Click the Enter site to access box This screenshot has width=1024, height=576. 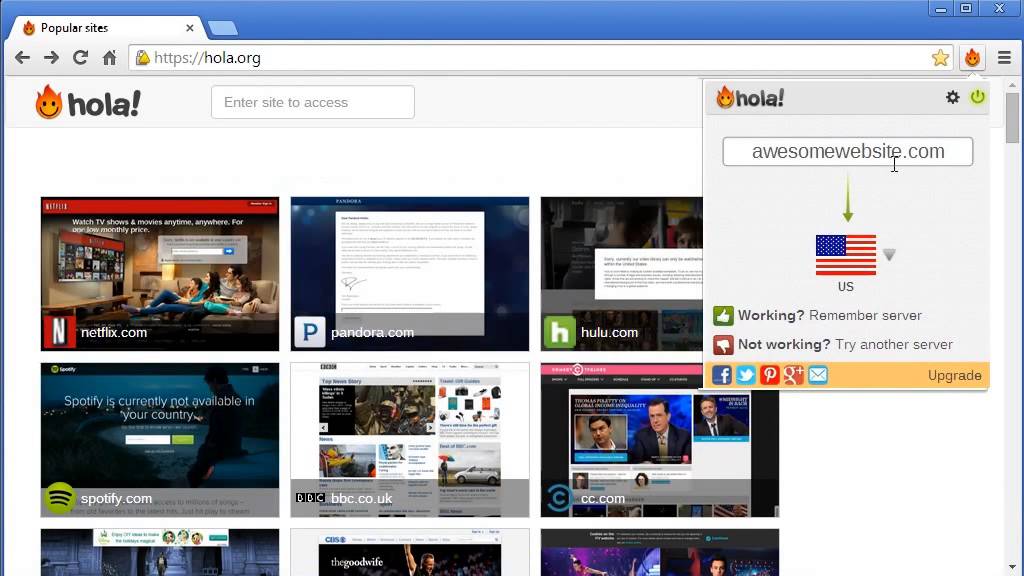(313, 103)
